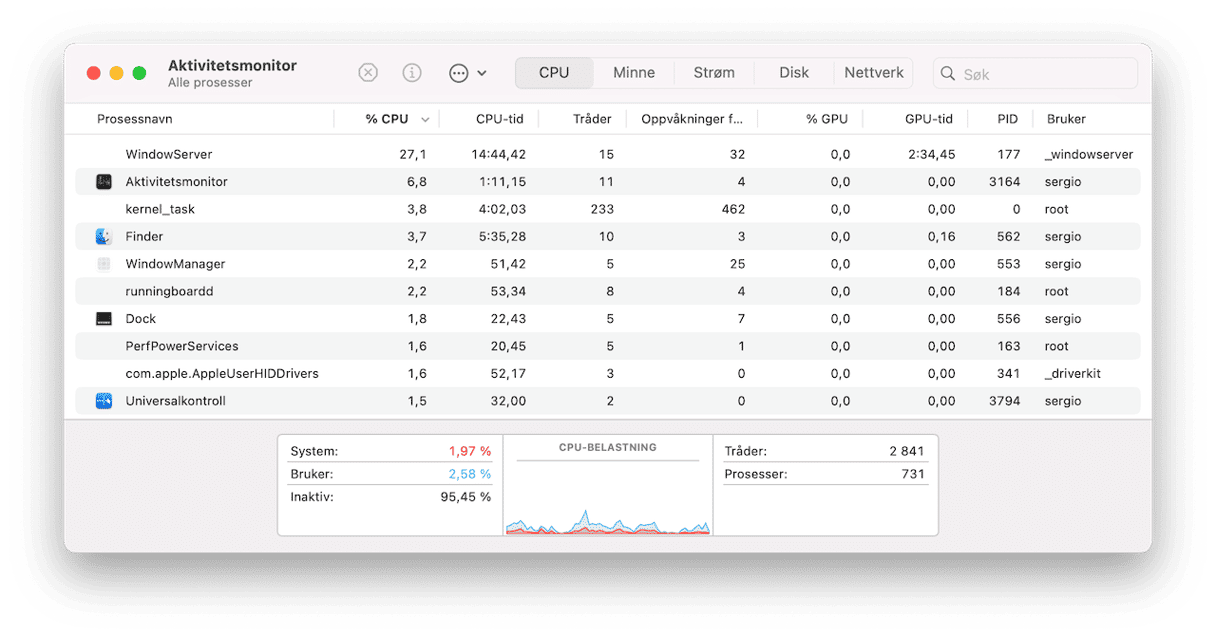Sort by PID column header
This screenshot has width=1216, height=637.
click(1008, 119)
